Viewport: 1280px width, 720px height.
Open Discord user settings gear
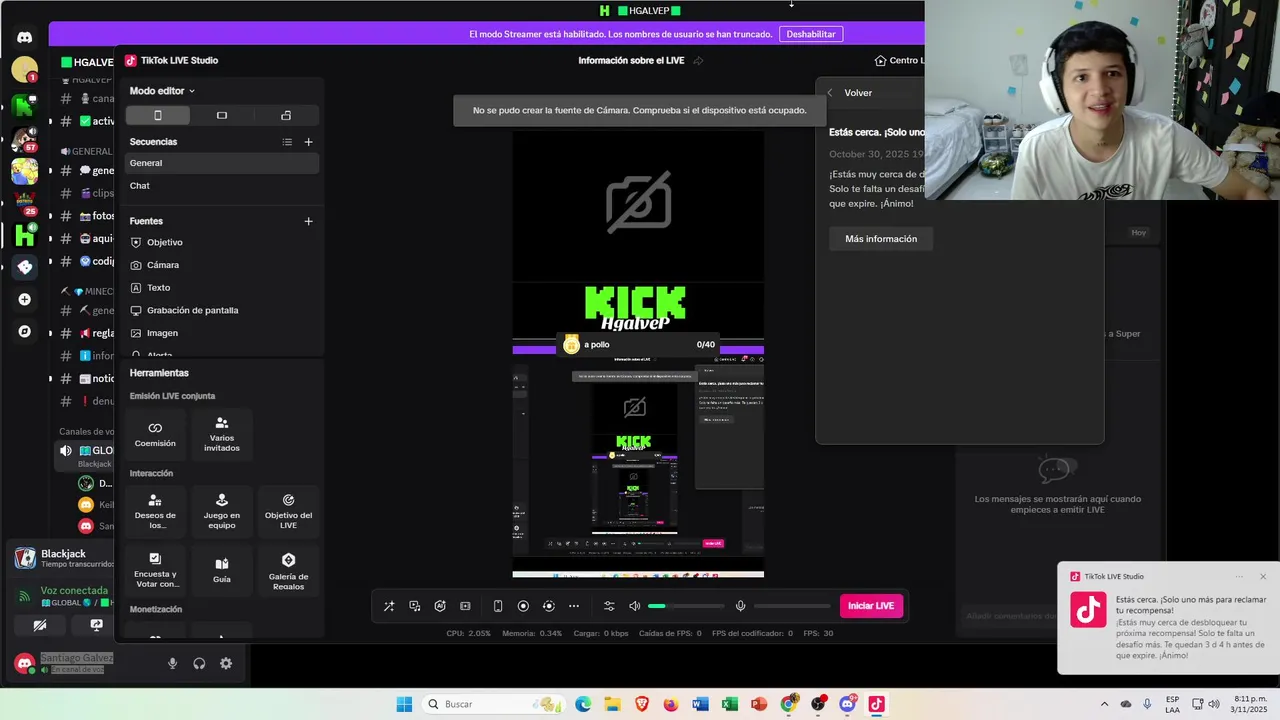click(x=226, y=663)
